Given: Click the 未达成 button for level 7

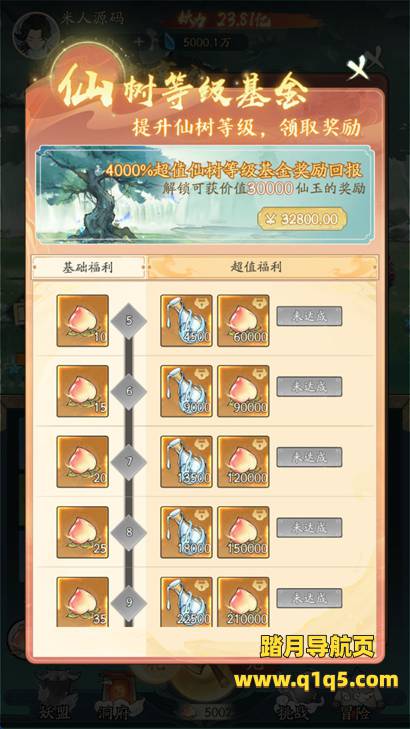Looking at the screenshot, I should tap(309, 457).
